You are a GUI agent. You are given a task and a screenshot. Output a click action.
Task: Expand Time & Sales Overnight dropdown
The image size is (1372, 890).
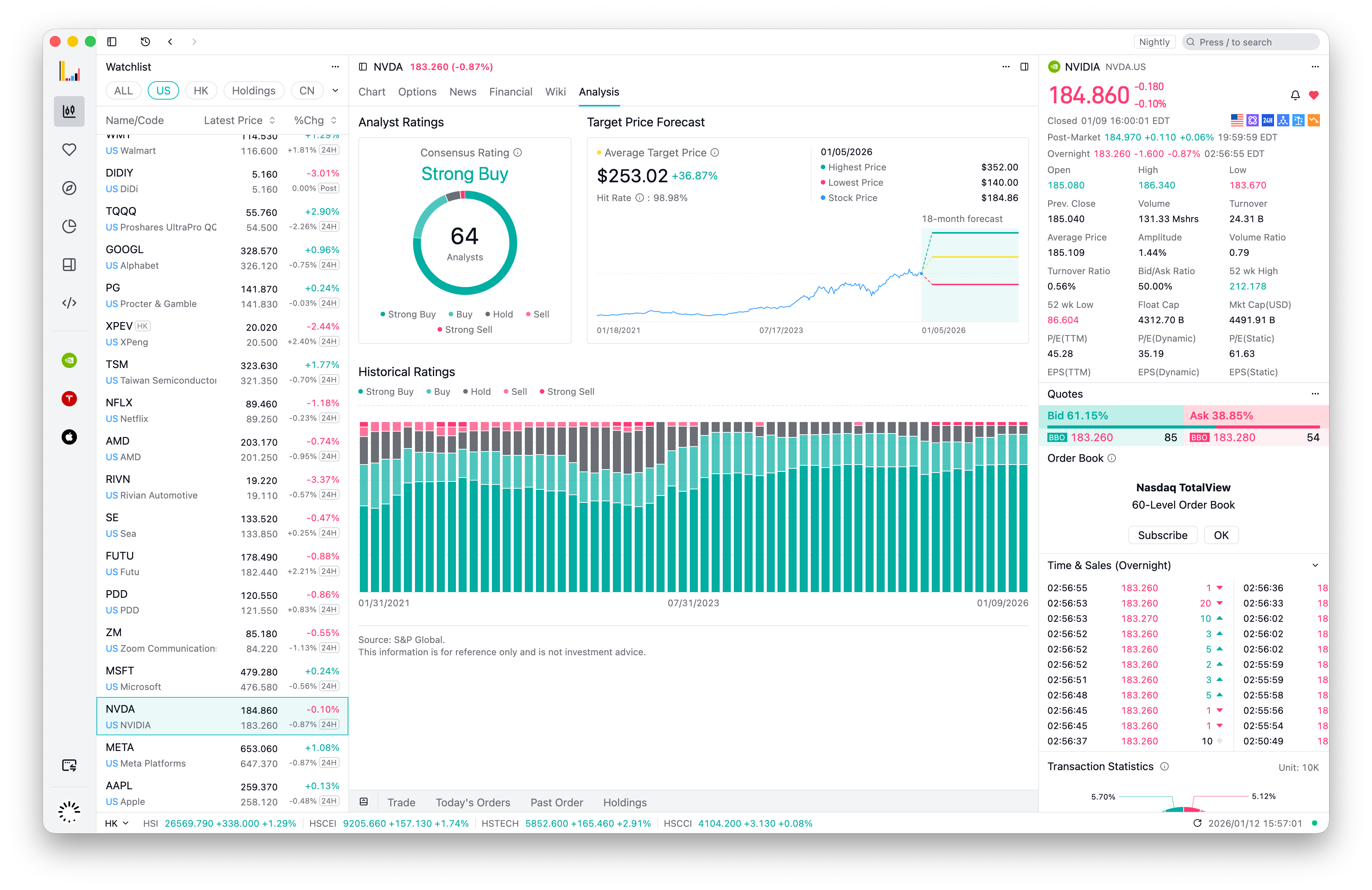point(1315,565)
